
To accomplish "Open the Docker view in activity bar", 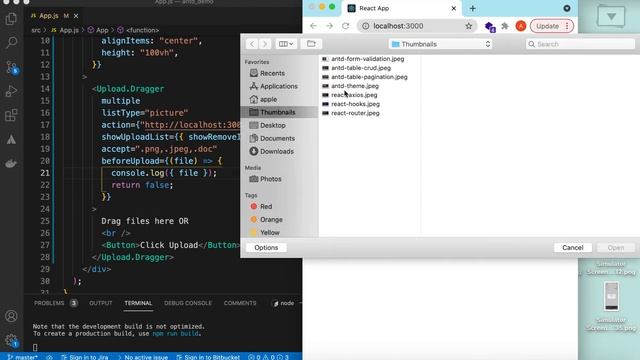I will (x=11, y=164).
